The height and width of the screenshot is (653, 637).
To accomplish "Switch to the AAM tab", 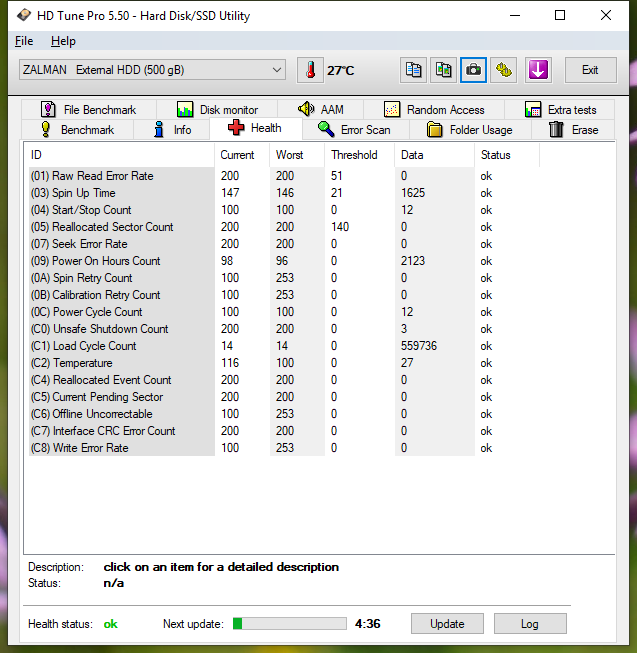I will (x=321, y=110).
